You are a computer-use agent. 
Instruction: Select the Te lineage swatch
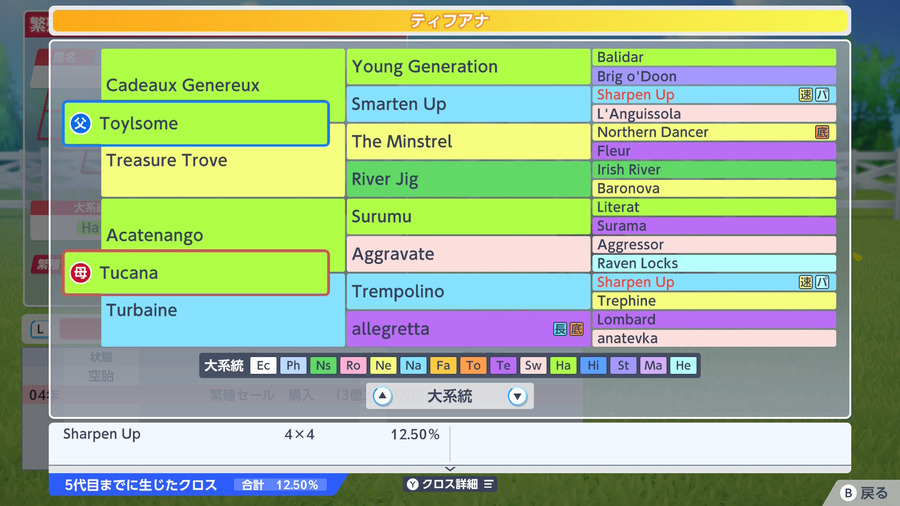pos(503,365)
